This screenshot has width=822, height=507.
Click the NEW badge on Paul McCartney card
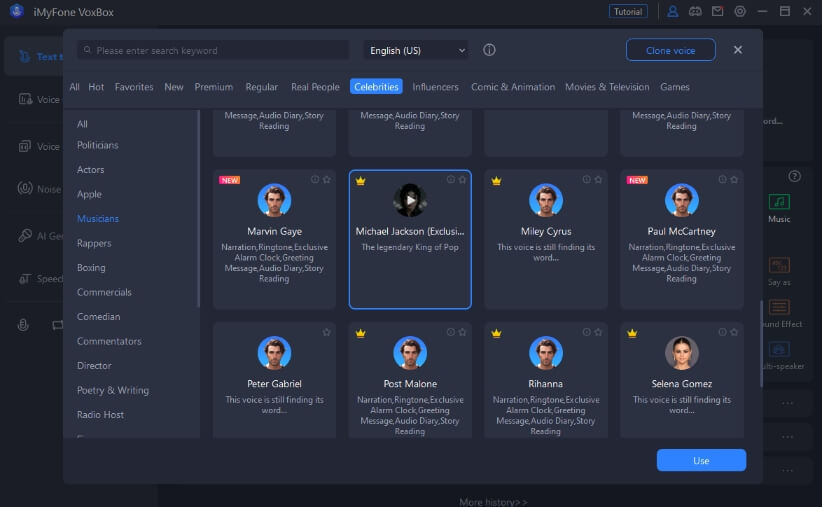coord(637,180)
